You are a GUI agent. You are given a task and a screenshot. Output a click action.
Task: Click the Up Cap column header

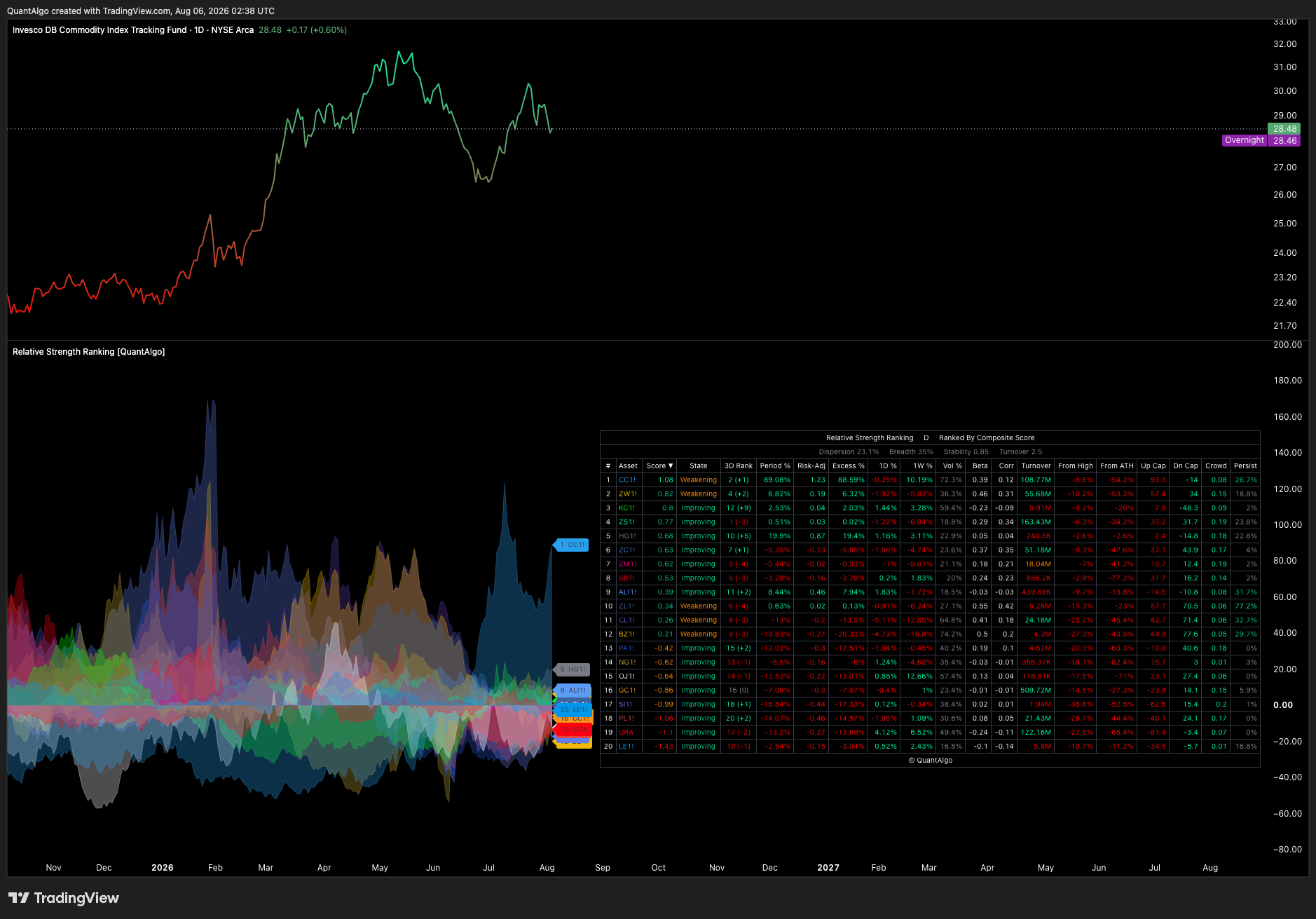1153,466
